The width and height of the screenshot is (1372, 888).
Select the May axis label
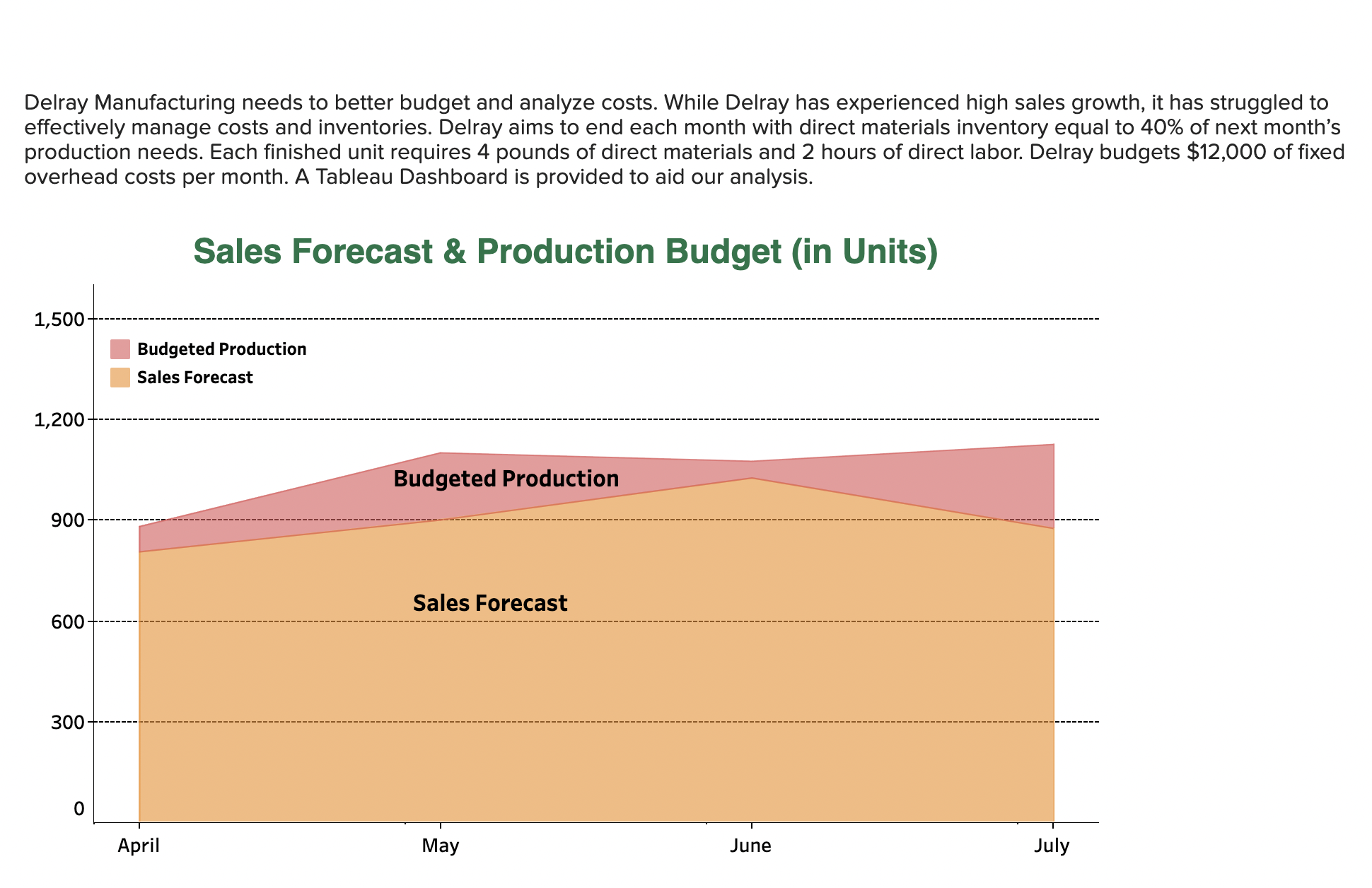(441, 846)
